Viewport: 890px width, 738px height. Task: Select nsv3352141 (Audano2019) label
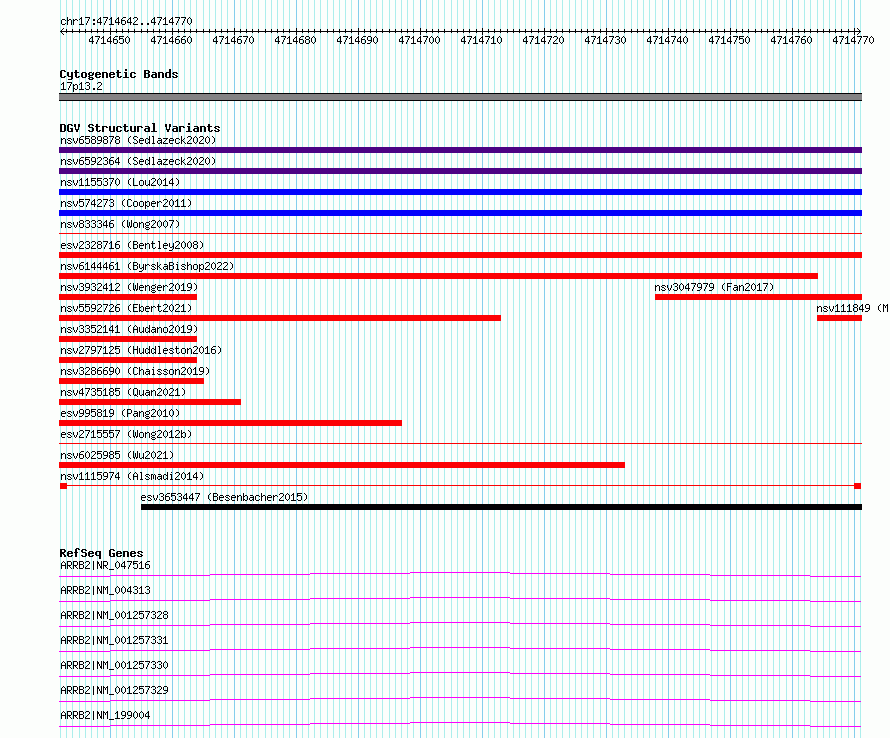(129, 329)
